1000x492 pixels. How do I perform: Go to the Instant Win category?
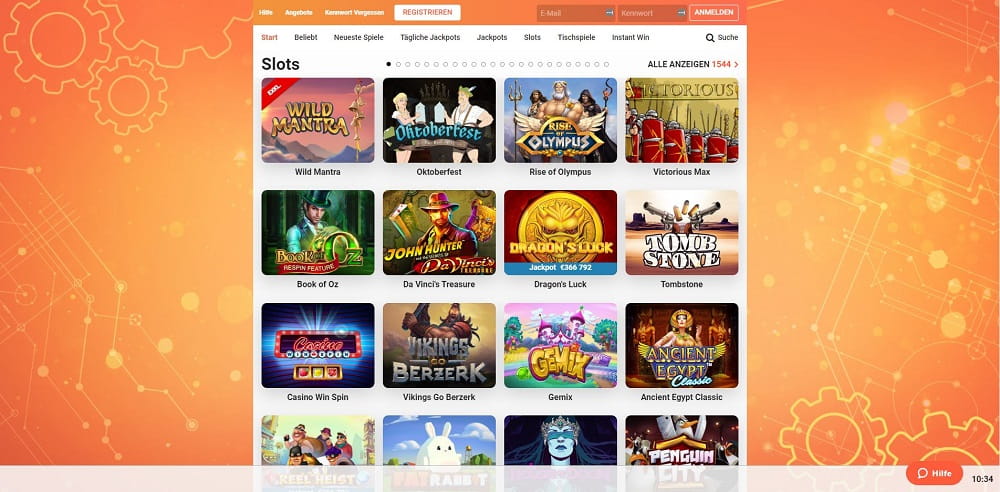(x=631, y=38)
